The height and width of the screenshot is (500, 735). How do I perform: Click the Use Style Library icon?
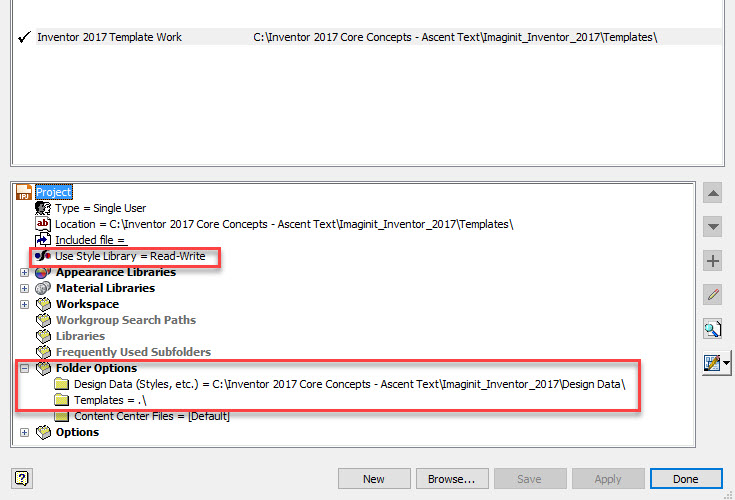point(43,256)
